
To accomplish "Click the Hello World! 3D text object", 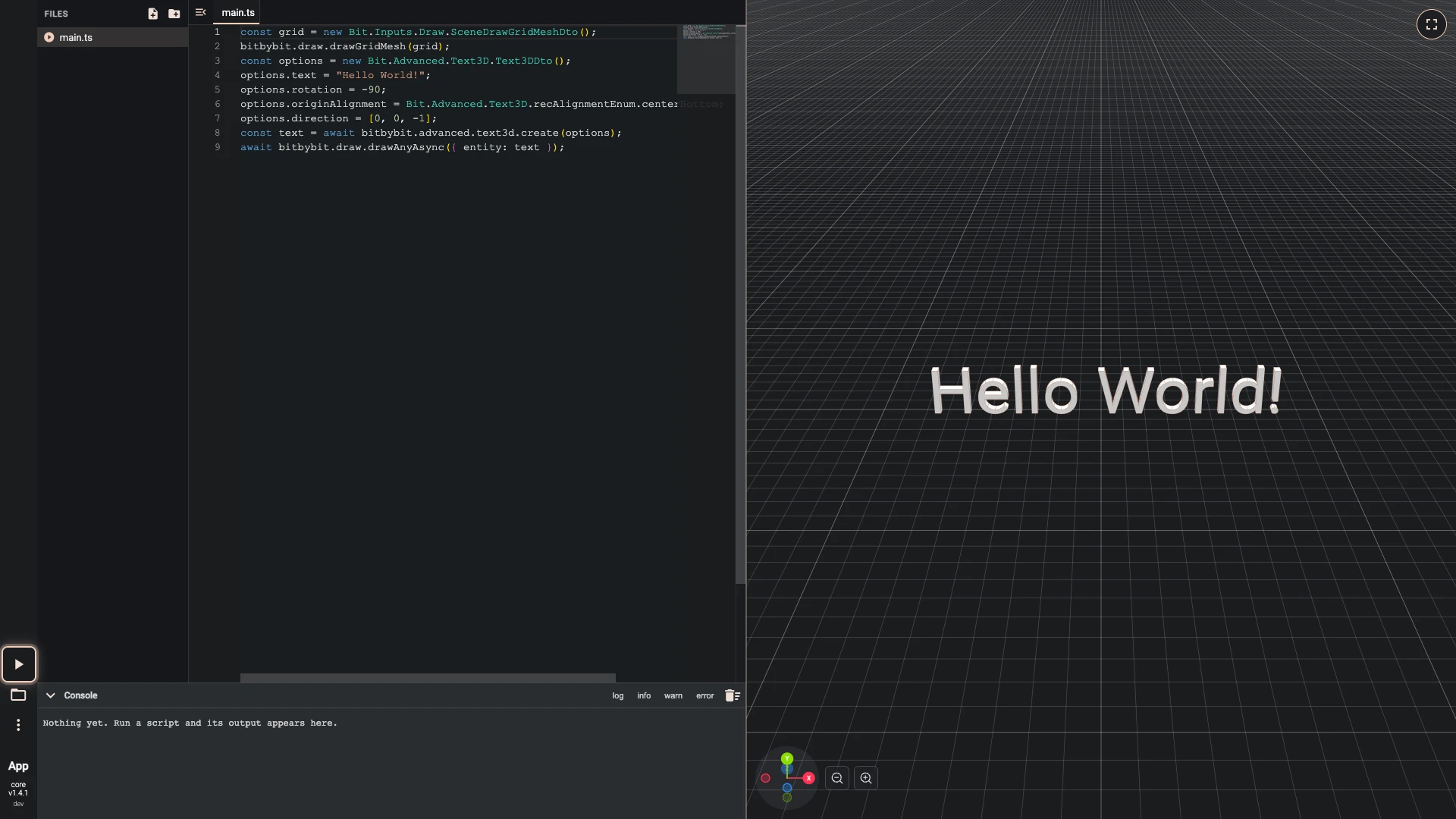I will click(1106, 391).
